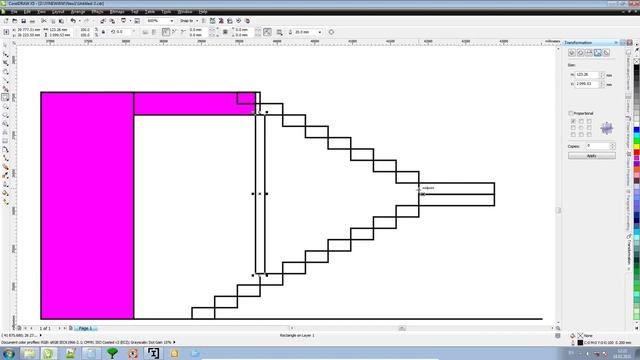Open the Effects menu

[97, 12]
